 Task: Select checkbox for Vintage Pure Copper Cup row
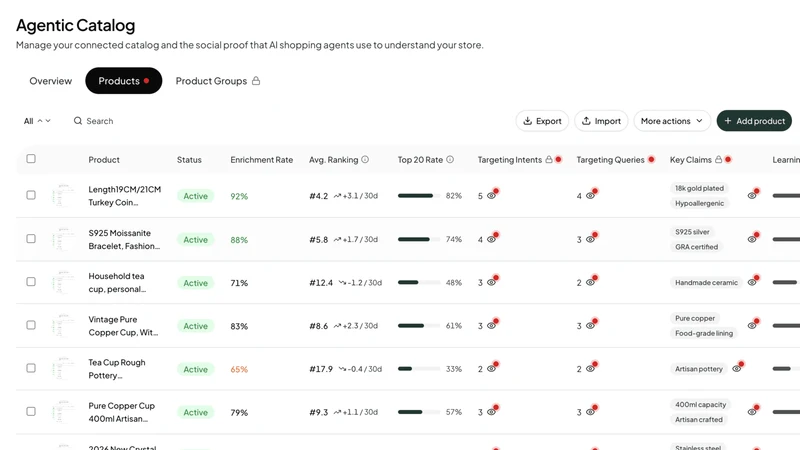click(31, 325)
